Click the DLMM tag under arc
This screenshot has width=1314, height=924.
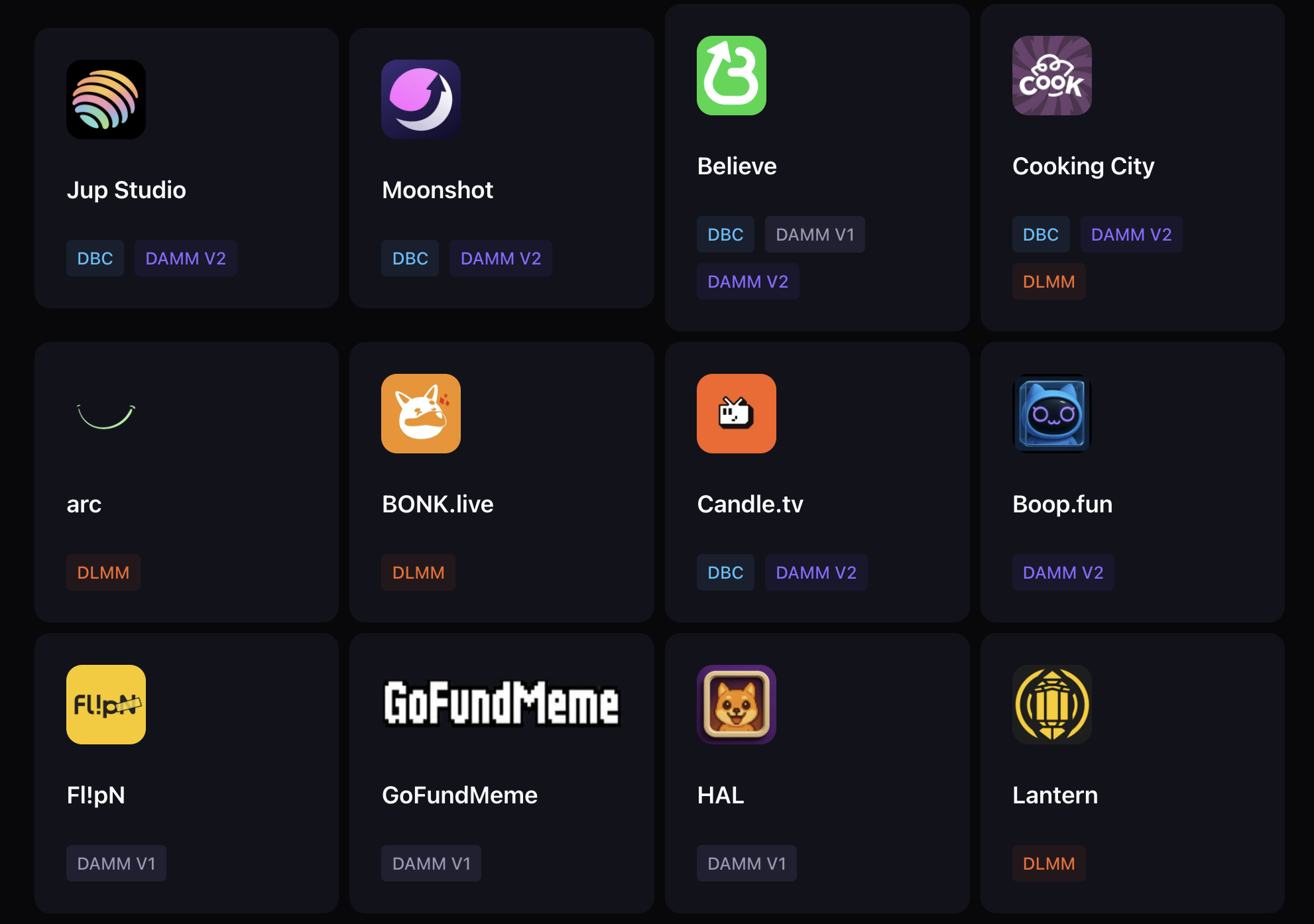[103, 573]
